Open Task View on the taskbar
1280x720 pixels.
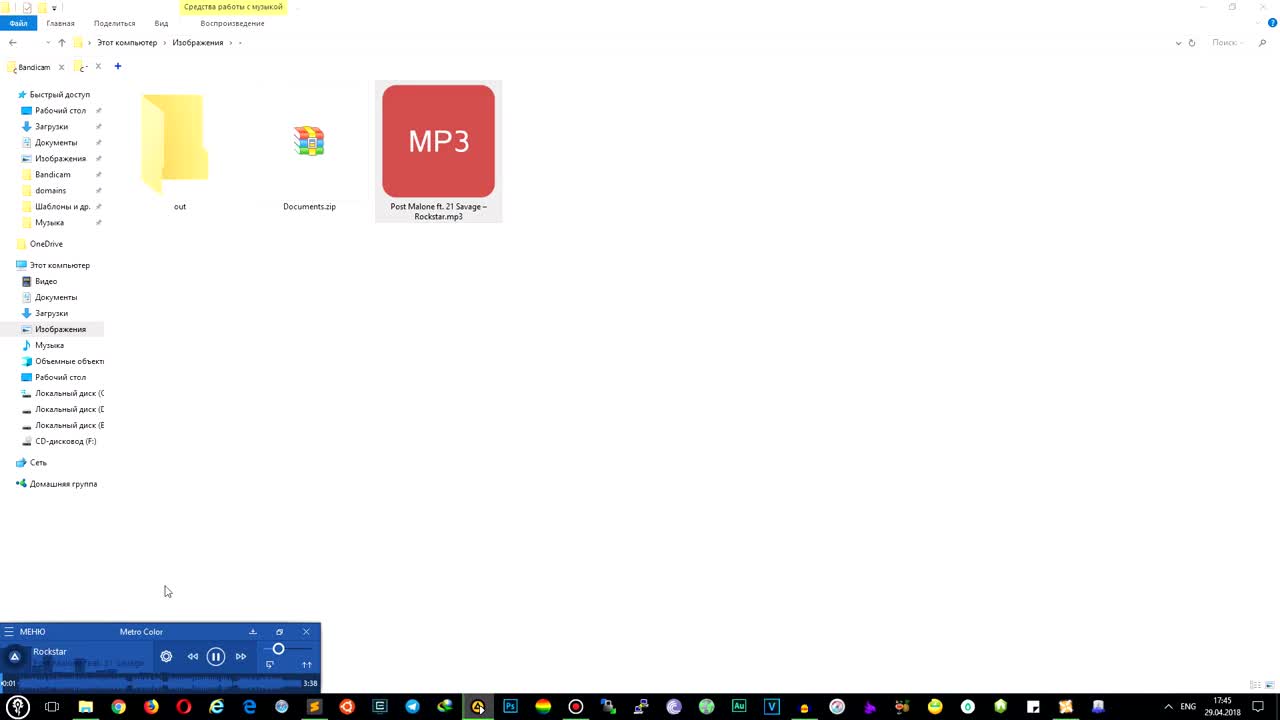52,707
